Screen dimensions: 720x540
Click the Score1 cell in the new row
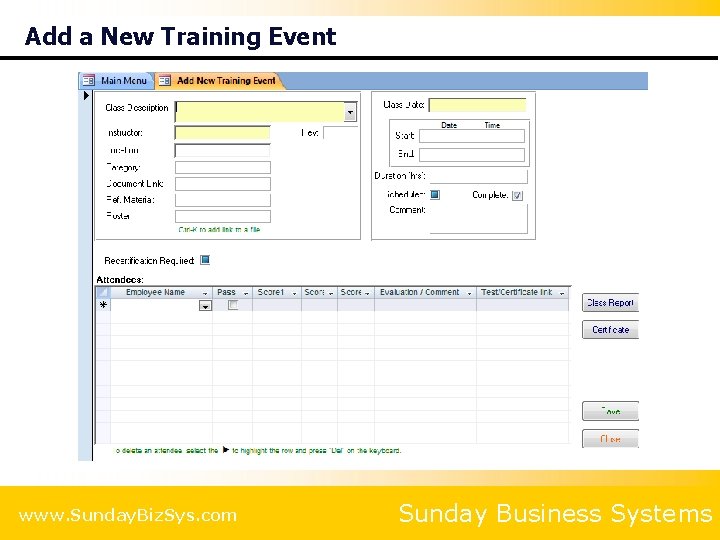click(x=277, y=305)
